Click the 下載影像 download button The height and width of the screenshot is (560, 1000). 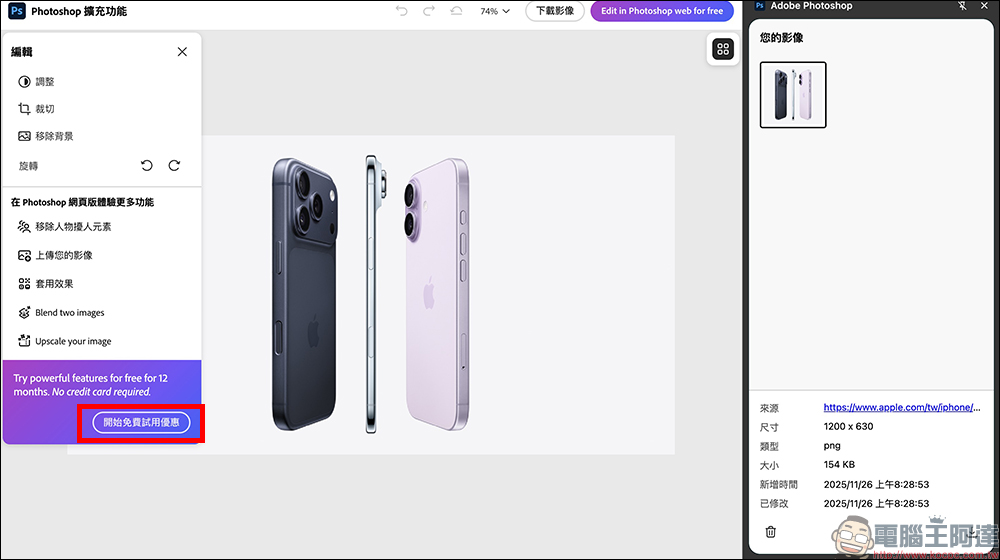click(x=555, y=11)
